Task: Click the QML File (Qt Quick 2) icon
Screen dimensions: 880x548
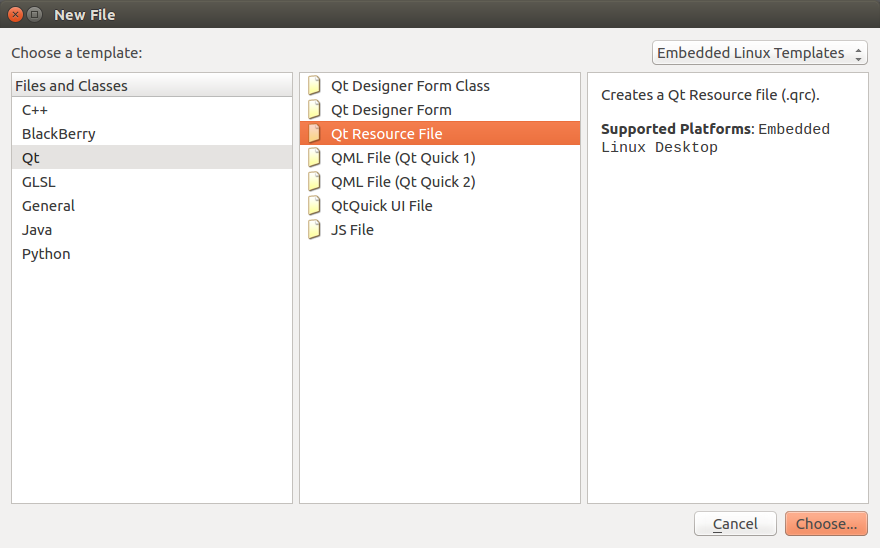Action: [314, 181]
